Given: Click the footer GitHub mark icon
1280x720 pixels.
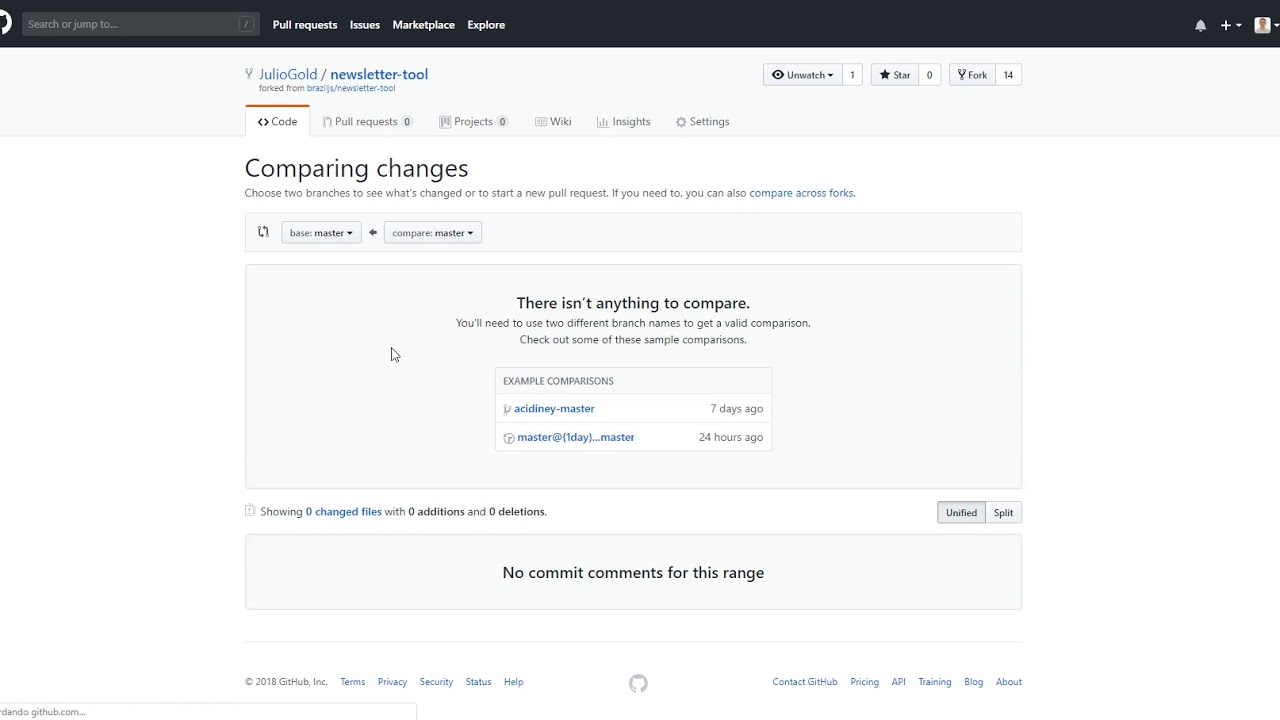Looking at the screenshot, I should [x=638, y=684].
